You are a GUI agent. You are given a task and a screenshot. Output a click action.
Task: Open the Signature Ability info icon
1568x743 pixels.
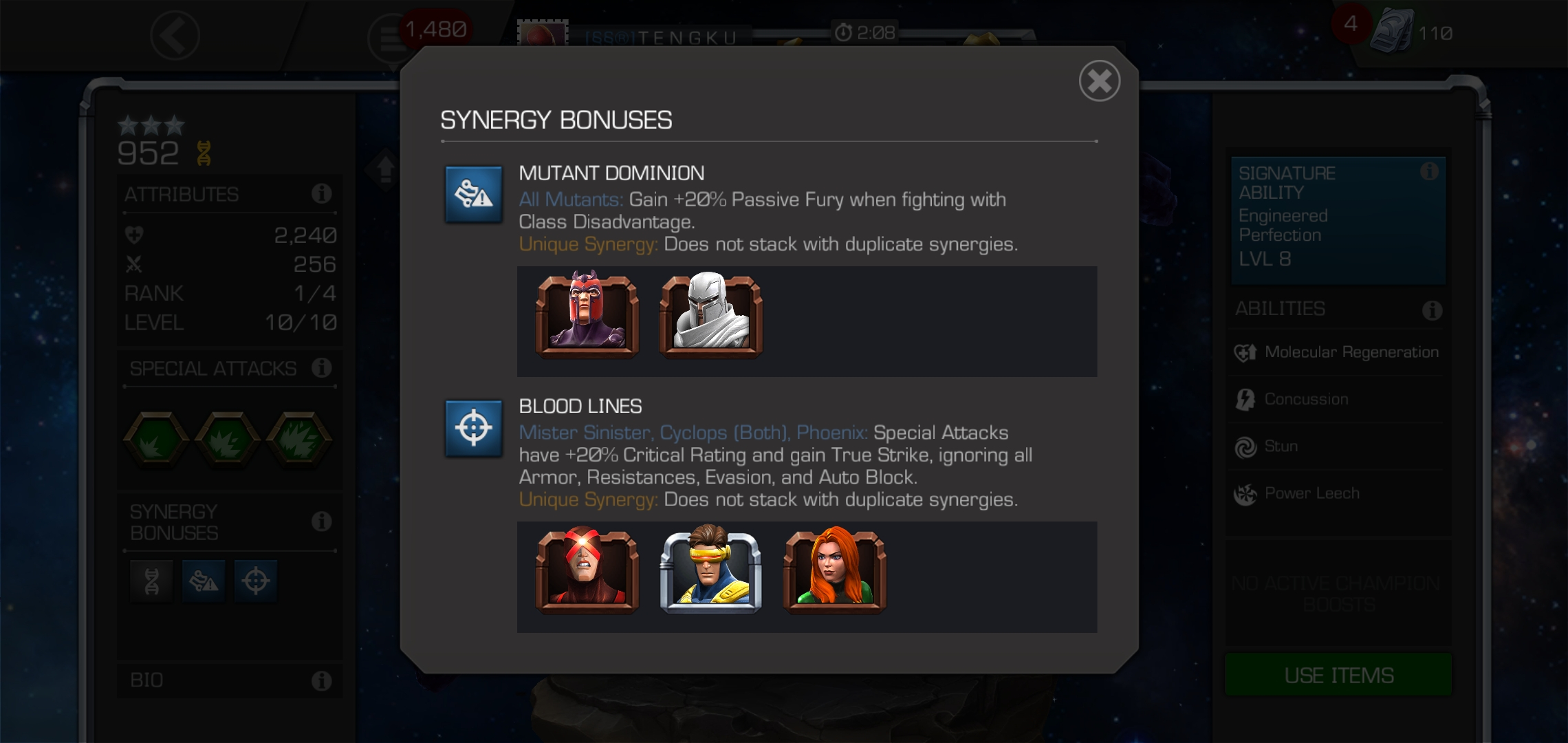1429,171
